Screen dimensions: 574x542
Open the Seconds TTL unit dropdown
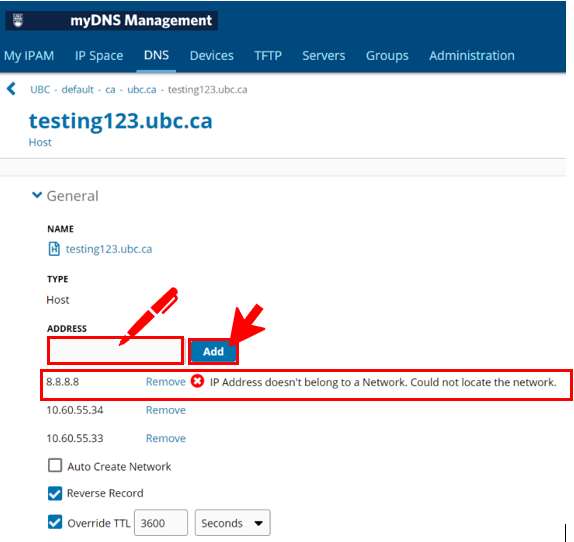pyautogui.click(x=232, y=523)
